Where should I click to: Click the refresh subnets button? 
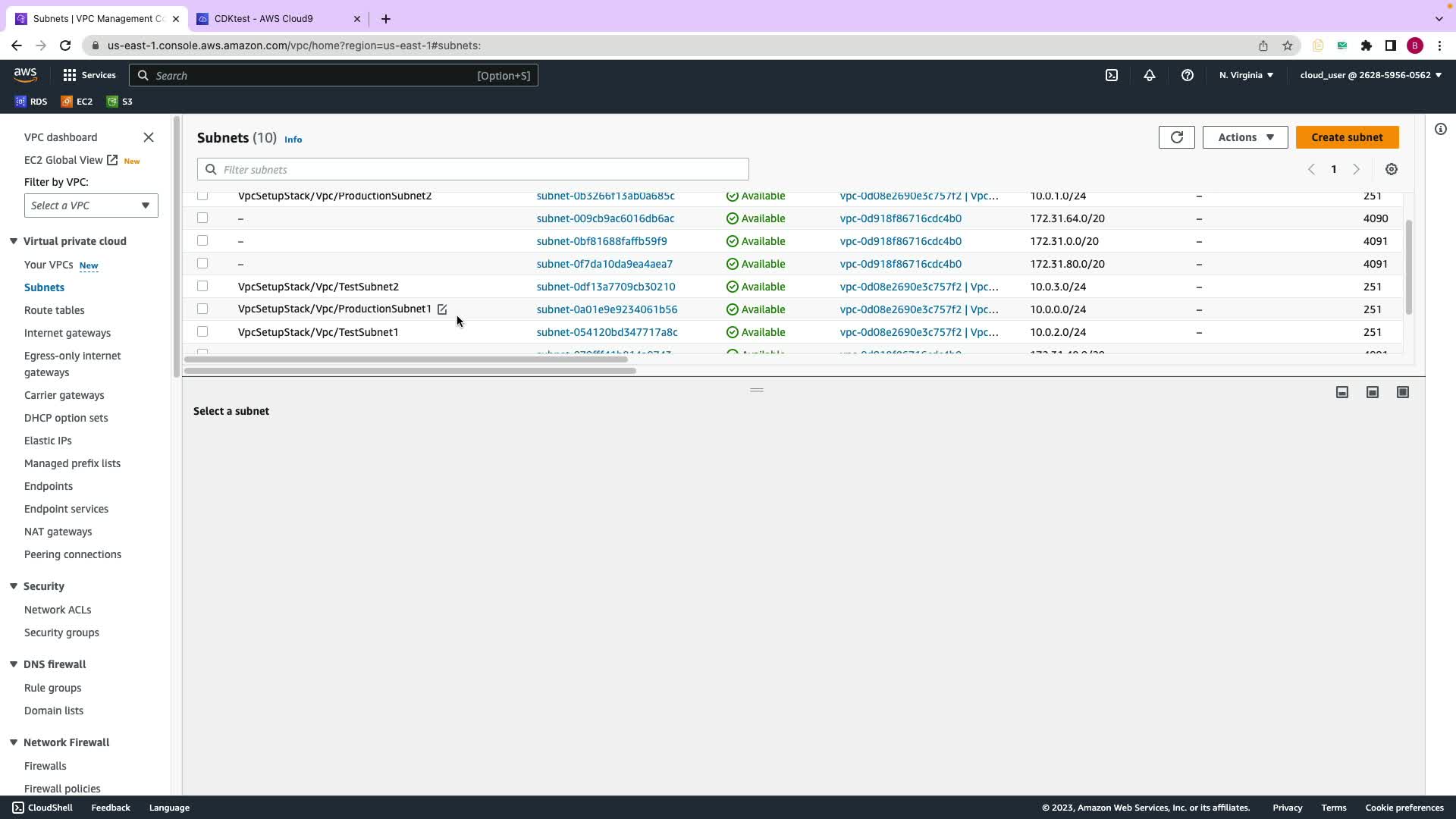[x=1176, y=137]
